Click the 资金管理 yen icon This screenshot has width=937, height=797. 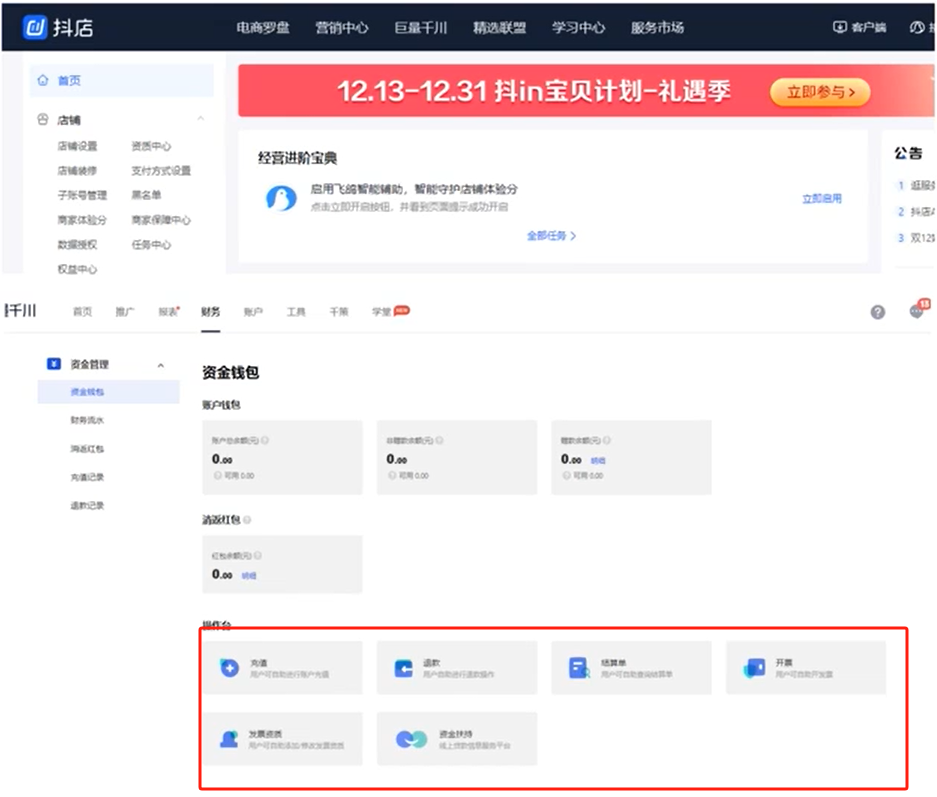point(54,364)
